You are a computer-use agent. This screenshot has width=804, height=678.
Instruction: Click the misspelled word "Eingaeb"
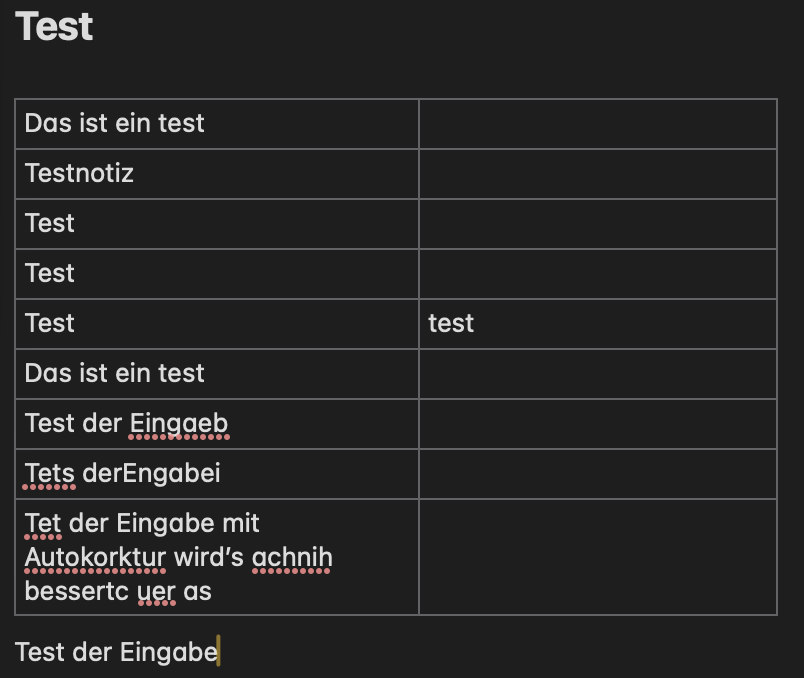pos(179,423)
